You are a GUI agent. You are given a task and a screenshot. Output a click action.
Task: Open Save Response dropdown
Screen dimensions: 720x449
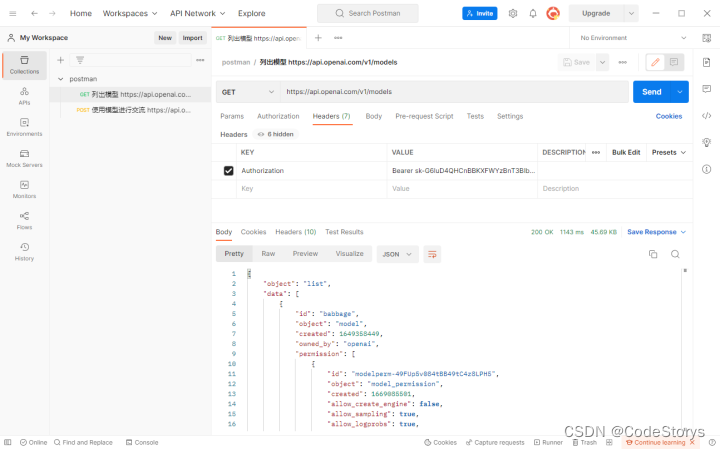point(657,232)
